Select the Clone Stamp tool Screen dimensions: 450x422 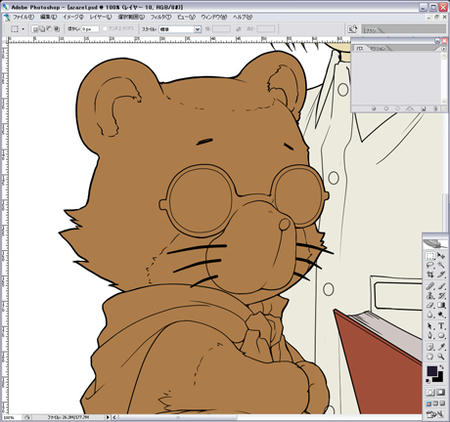[430, 296]
